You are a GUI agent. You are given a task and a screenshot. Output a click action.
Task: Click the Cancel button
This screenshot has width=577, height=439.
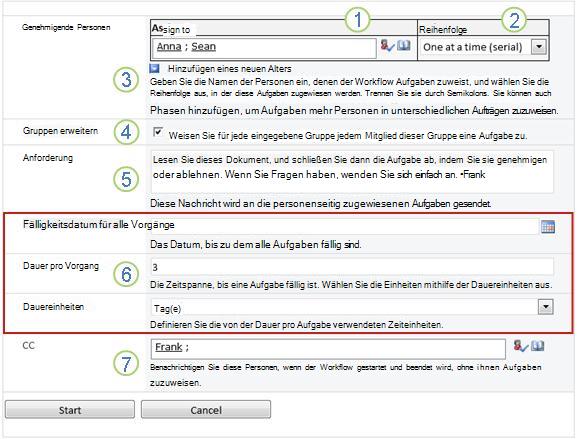point(206,410)
